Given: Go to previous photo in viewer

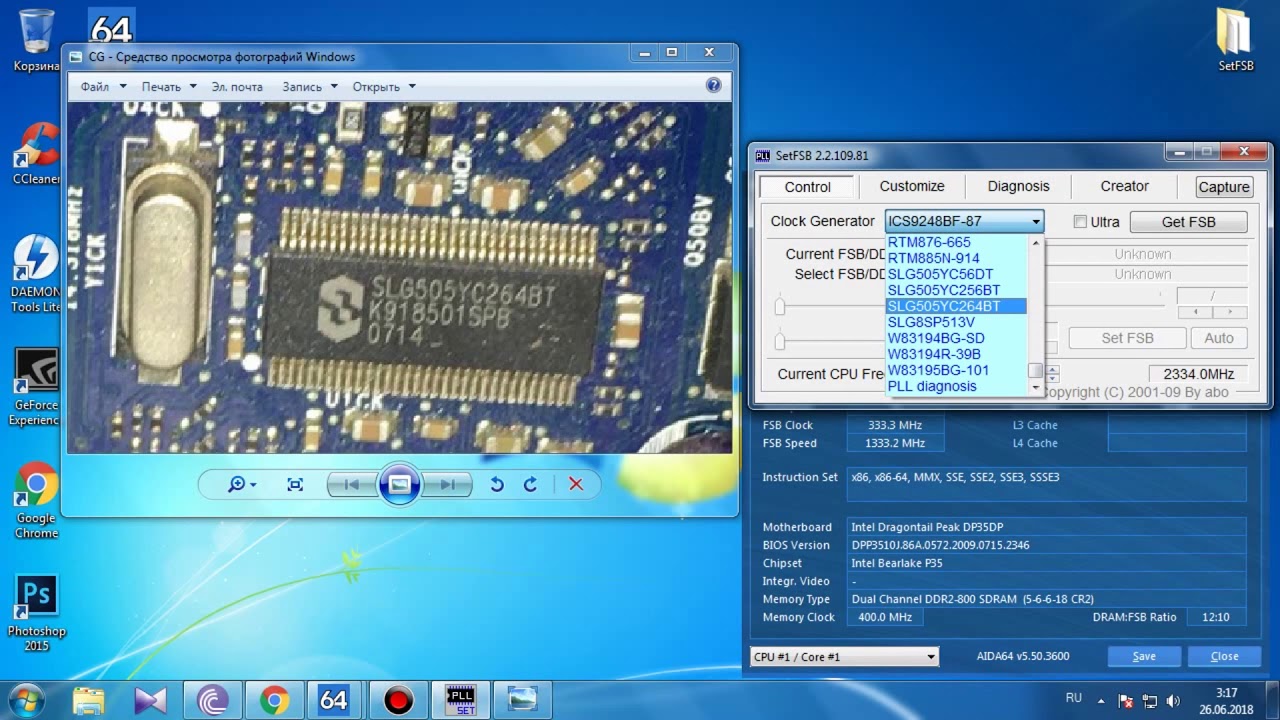Looking at the screenshot, I should 352,484.
